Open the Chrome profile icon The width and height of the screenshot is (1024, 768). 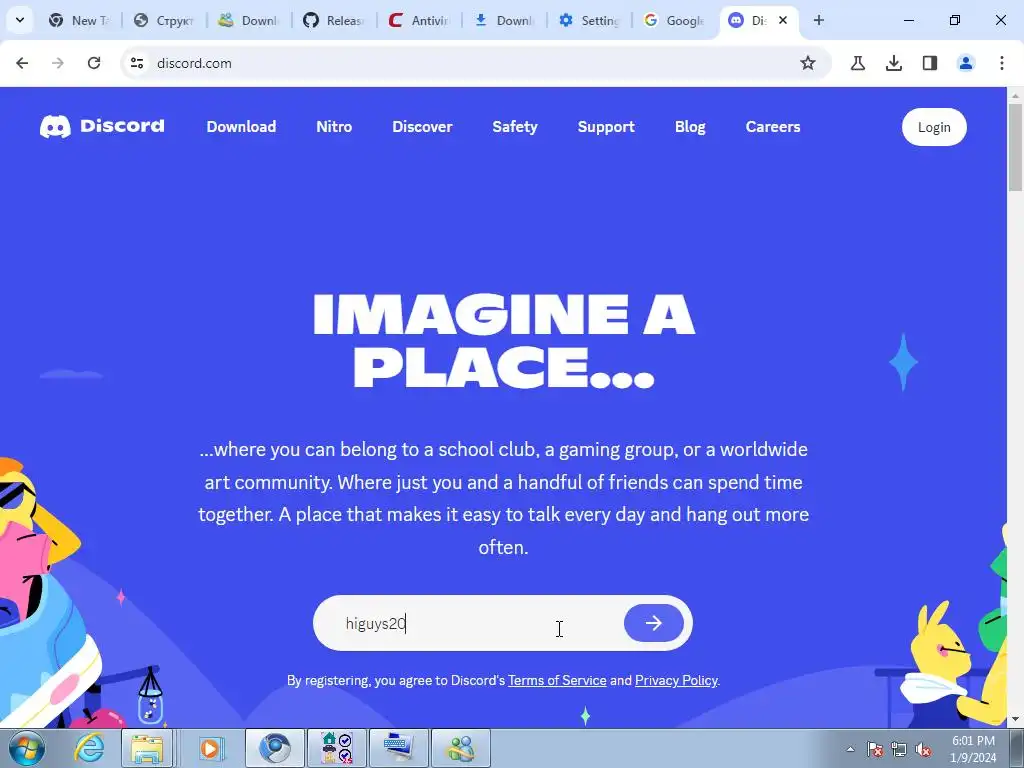point(965,63)
